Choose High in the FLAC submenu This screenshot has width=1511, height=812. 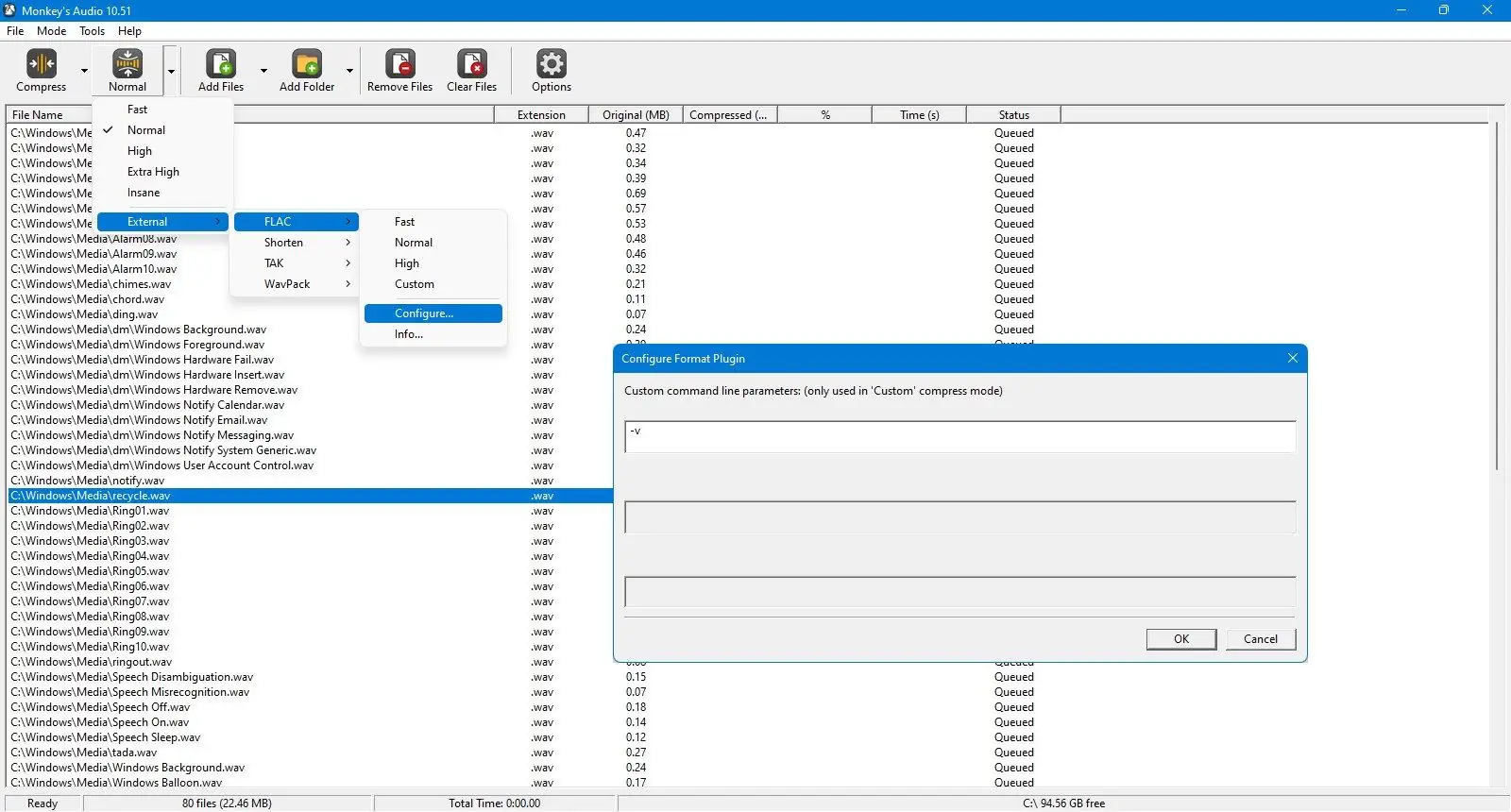coord(433,263)
